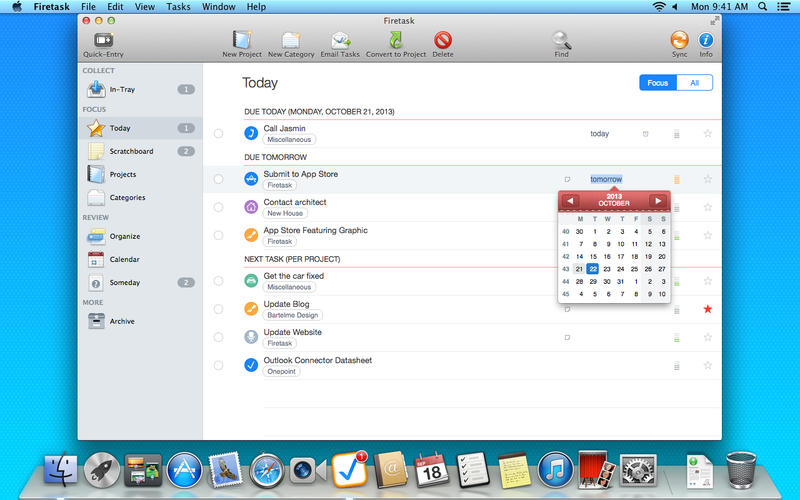800x500 pixels.
Task: Click checkmark icon of Outlook Connector Datasheet
Action: (251, 365)
